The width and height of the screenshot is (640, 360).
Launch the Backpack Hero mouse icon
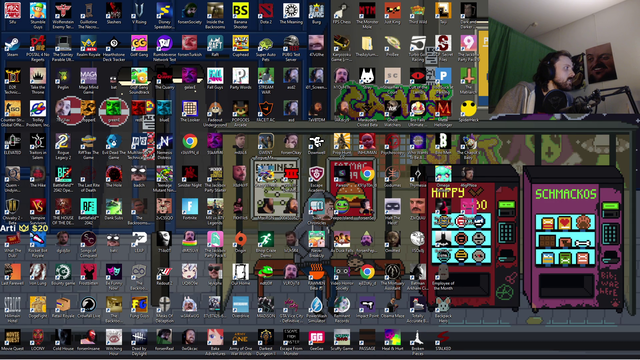tap(443, 304)
